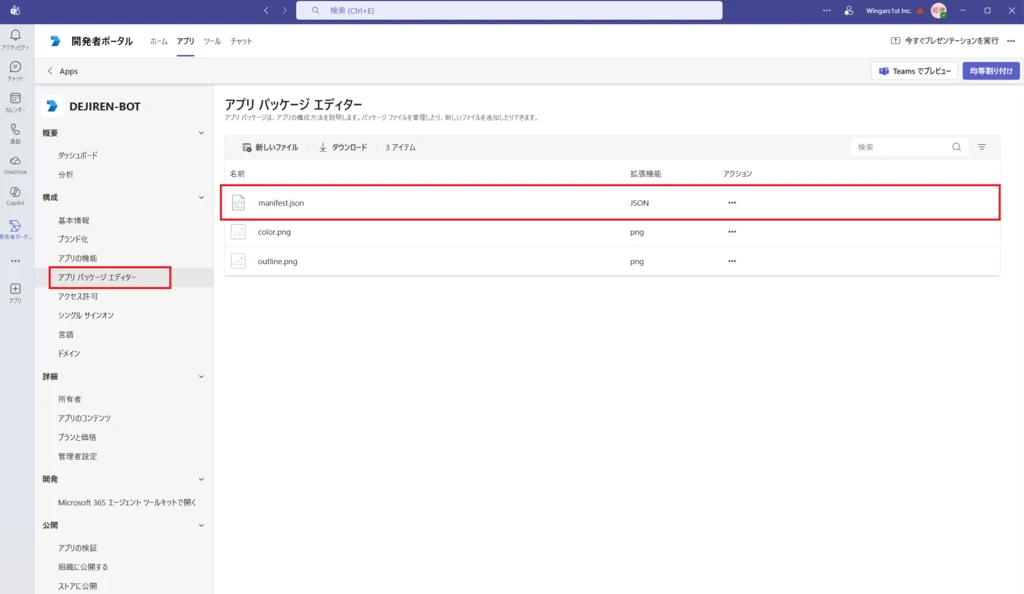Open the Calls phone icon
This screenshot has width=1024, height=594.
15,132
